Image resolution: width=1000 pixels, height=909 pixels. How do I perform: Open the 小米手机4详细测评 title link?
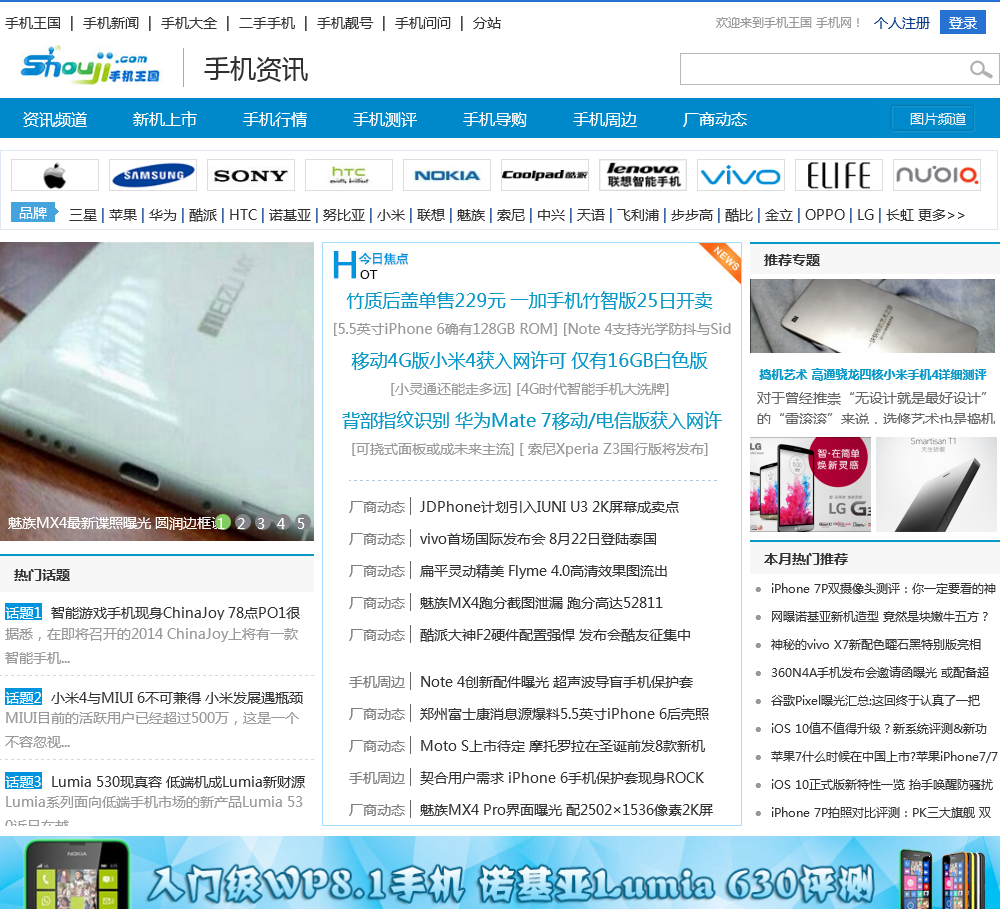(872, 374)
